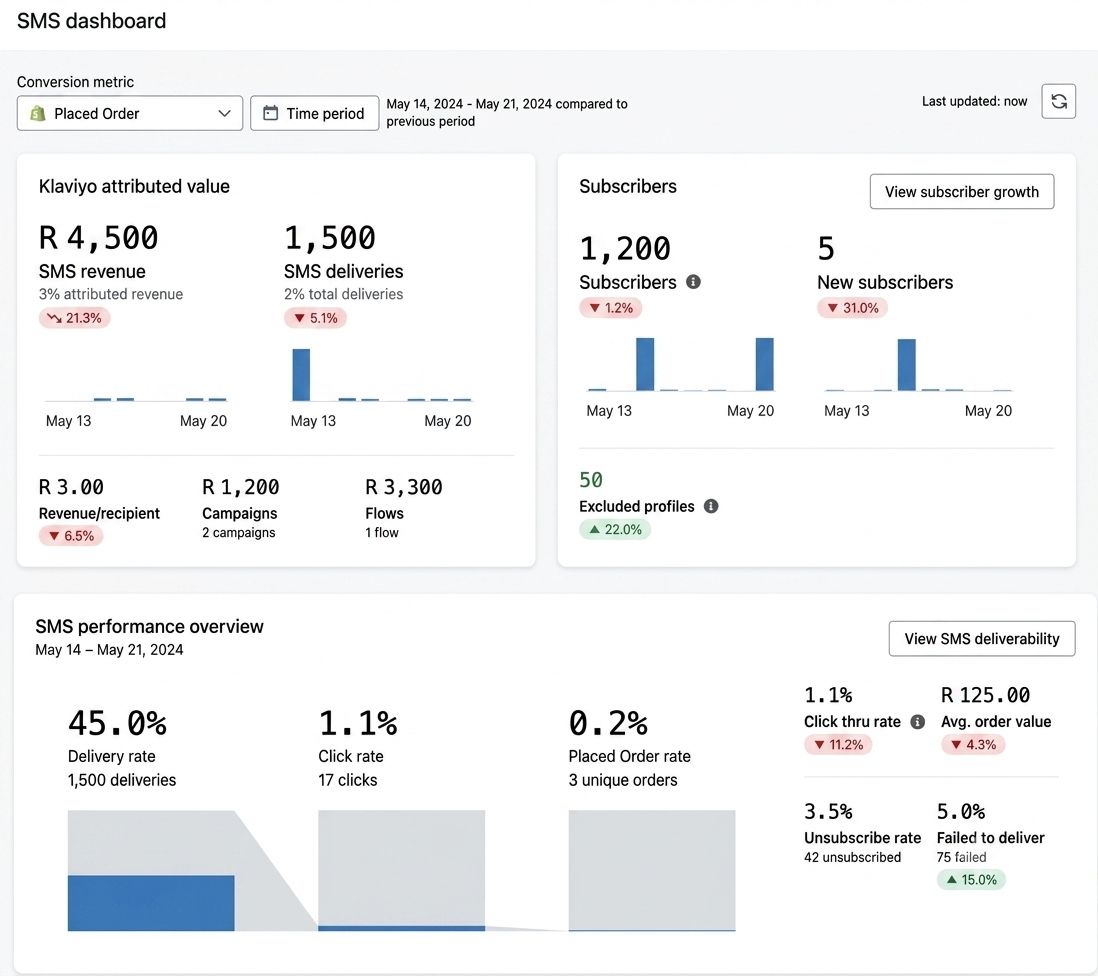
Task: Click the 1,200 Subscribers count
Action: tap(625, 249)
